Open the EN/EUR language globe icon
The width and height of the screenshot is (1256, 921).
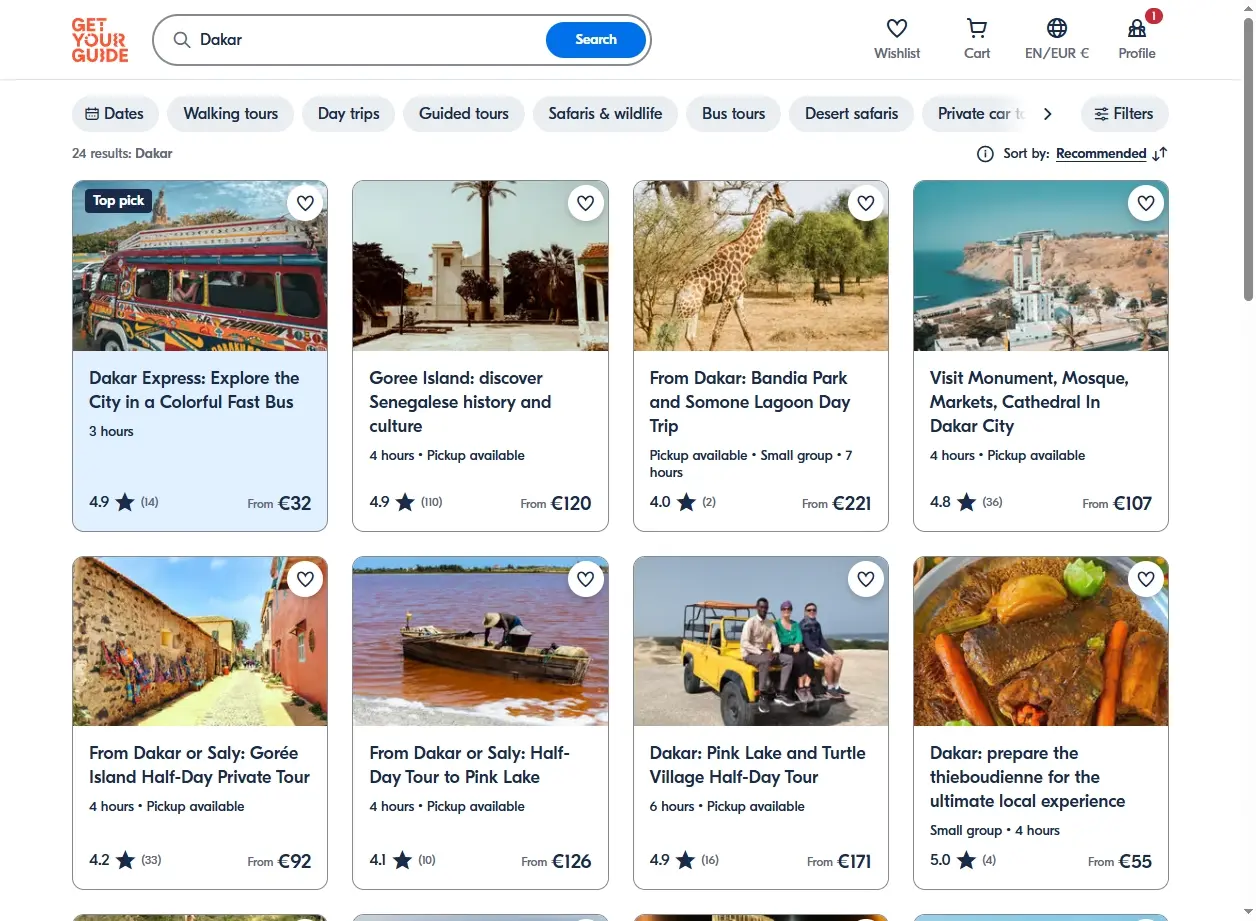coord(1057,28)
